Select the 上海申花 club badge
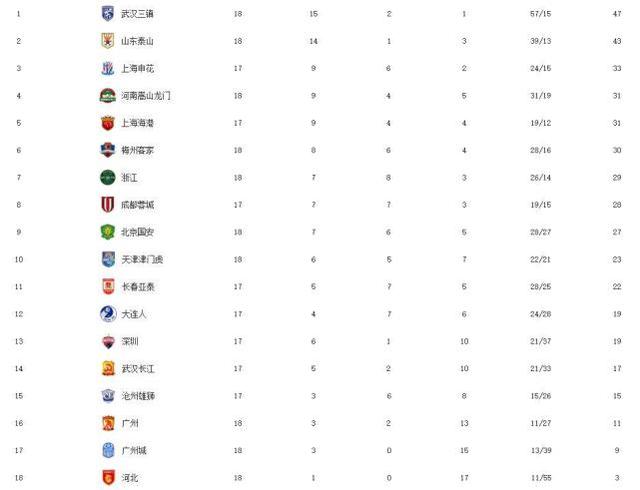Viewport: 640px width, 490px height. tap(108, 68)
